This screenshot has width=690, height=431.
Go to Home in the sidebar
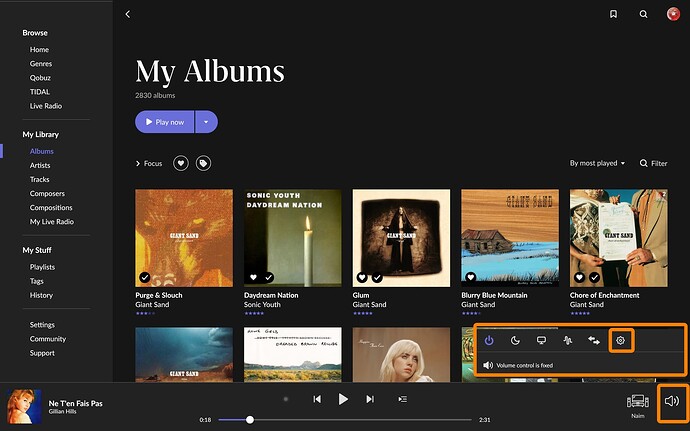(x=39, y=50)
